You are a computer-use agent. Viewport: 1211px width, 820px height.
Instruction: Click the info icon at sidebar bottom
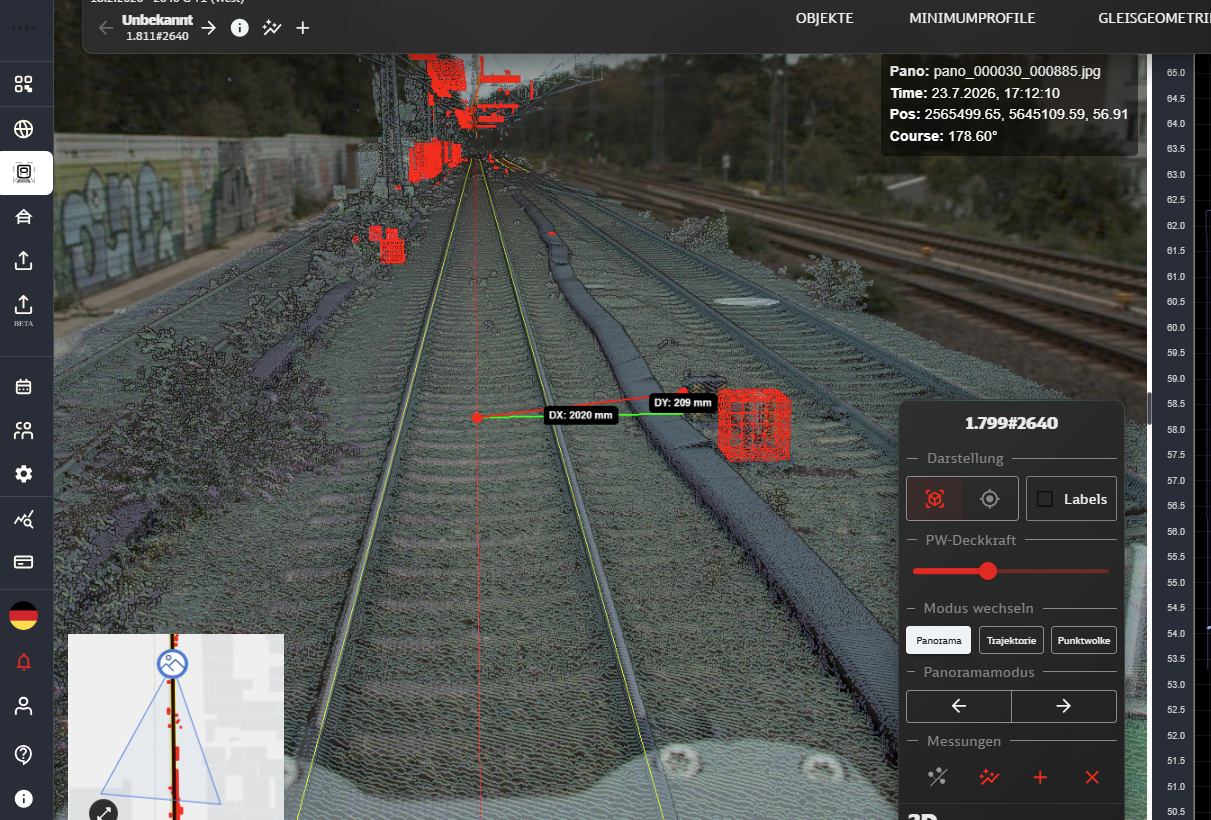pos(24,799)
